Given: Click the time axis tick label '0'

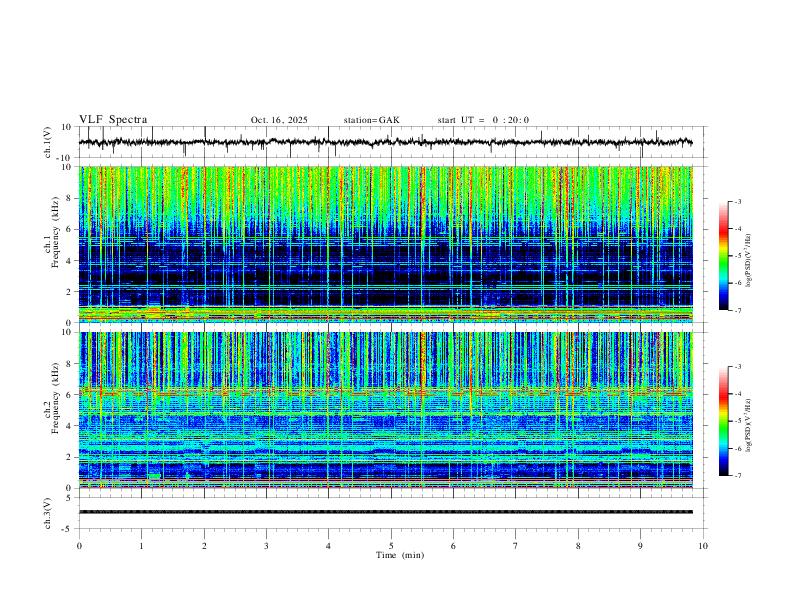Looking at the screenshot, I should click(x=79, y=546).
